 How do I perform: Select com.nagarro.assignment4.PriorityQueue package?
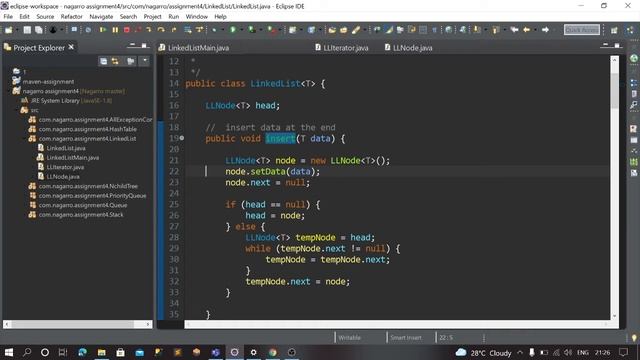(x=92, y=196)
